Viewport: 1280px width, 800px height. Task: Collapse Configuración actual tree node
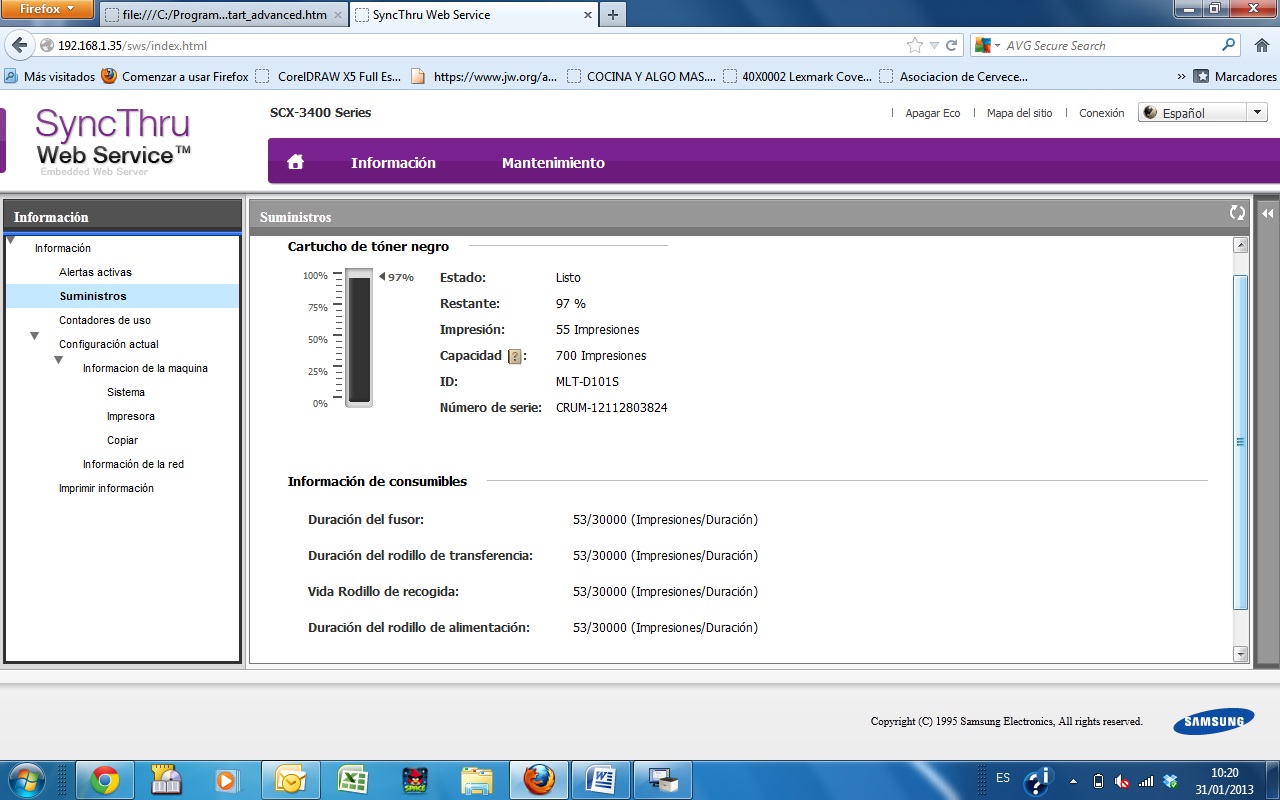click(x=35, y=336)
